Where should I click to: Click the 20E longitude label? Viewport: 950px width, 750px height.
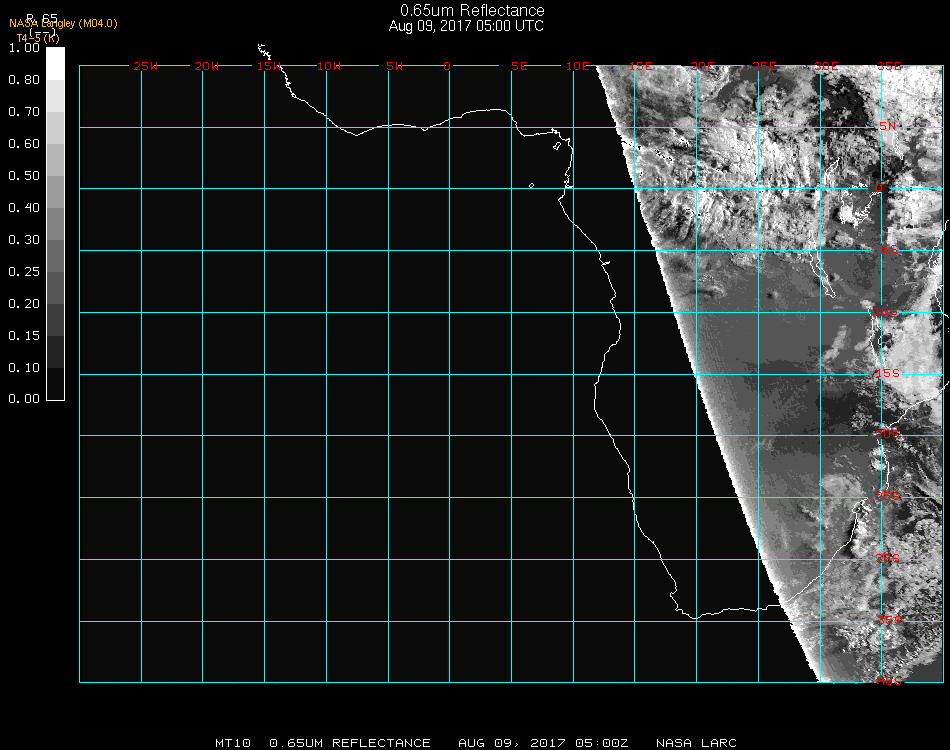coord(703,67)
